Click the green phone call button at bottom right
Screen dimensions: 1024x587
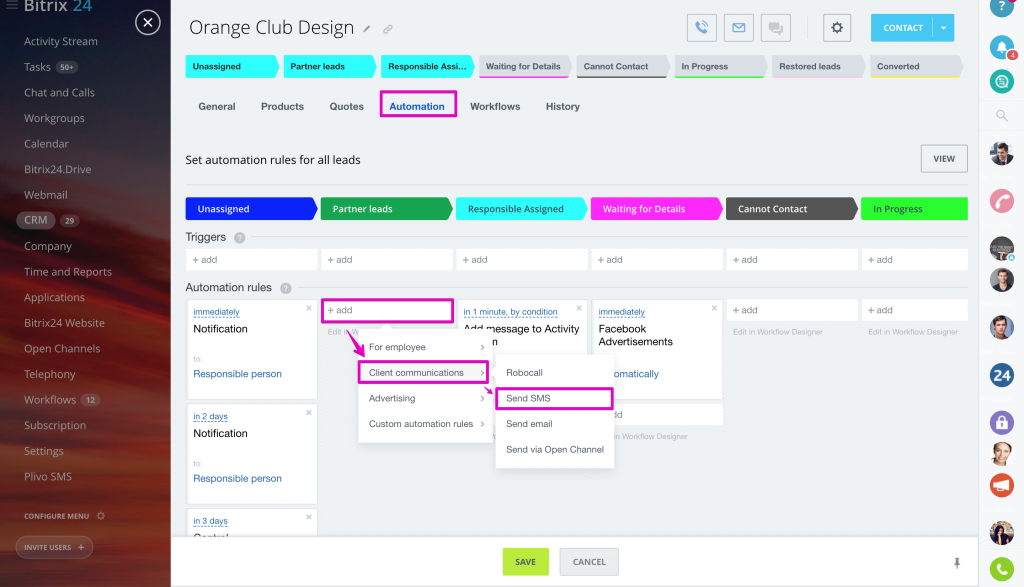coord(1001,569)
